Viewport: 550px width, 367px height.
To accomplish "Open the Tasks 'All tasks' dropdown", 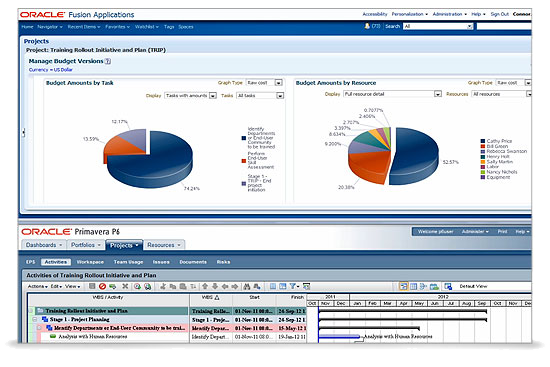I will tap(280, 95).
